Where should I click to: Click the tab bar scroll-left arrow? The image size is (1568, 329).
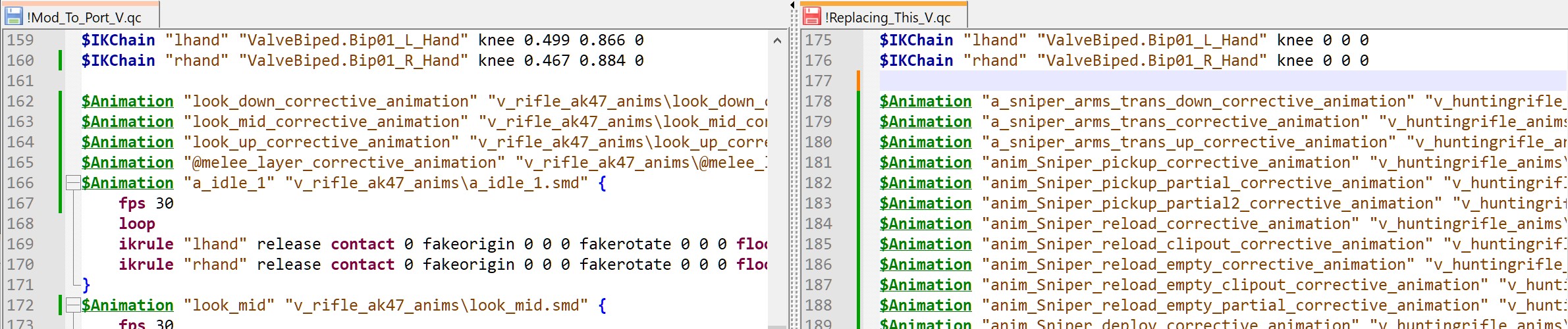click(793, 6)
